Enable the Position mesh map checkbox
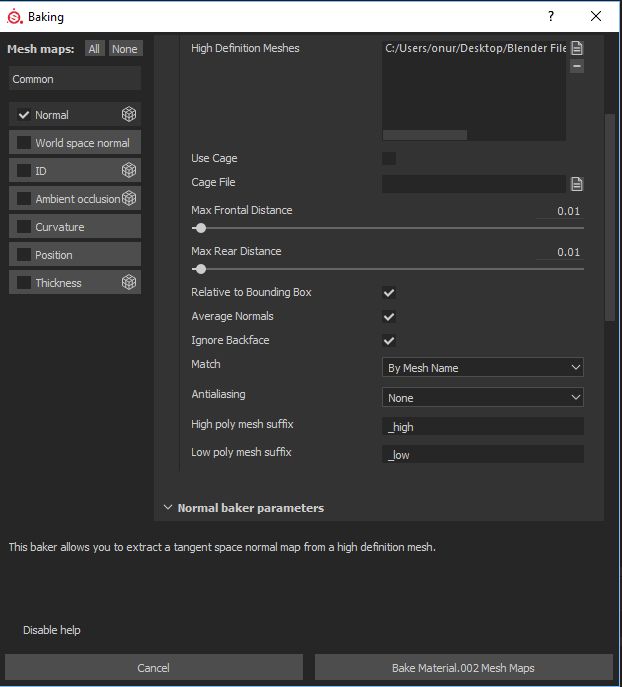The image size is (622, 687). [24, 255]
